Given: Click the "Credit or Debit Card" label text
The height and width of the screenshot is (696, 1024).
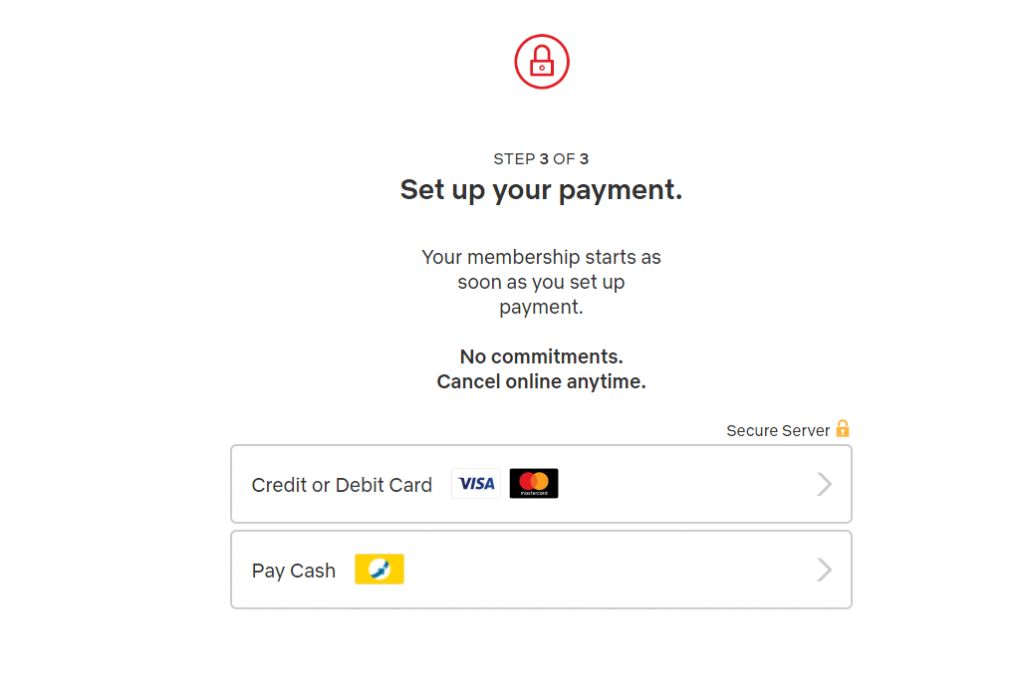Looking at the screenshot, I should coord(342,485).
